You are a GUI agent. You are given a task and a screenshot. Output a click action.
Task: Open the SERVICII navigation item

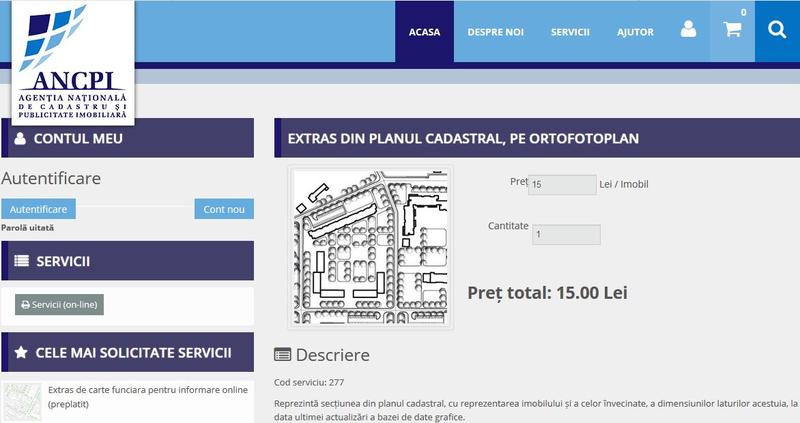coord(570,32)
